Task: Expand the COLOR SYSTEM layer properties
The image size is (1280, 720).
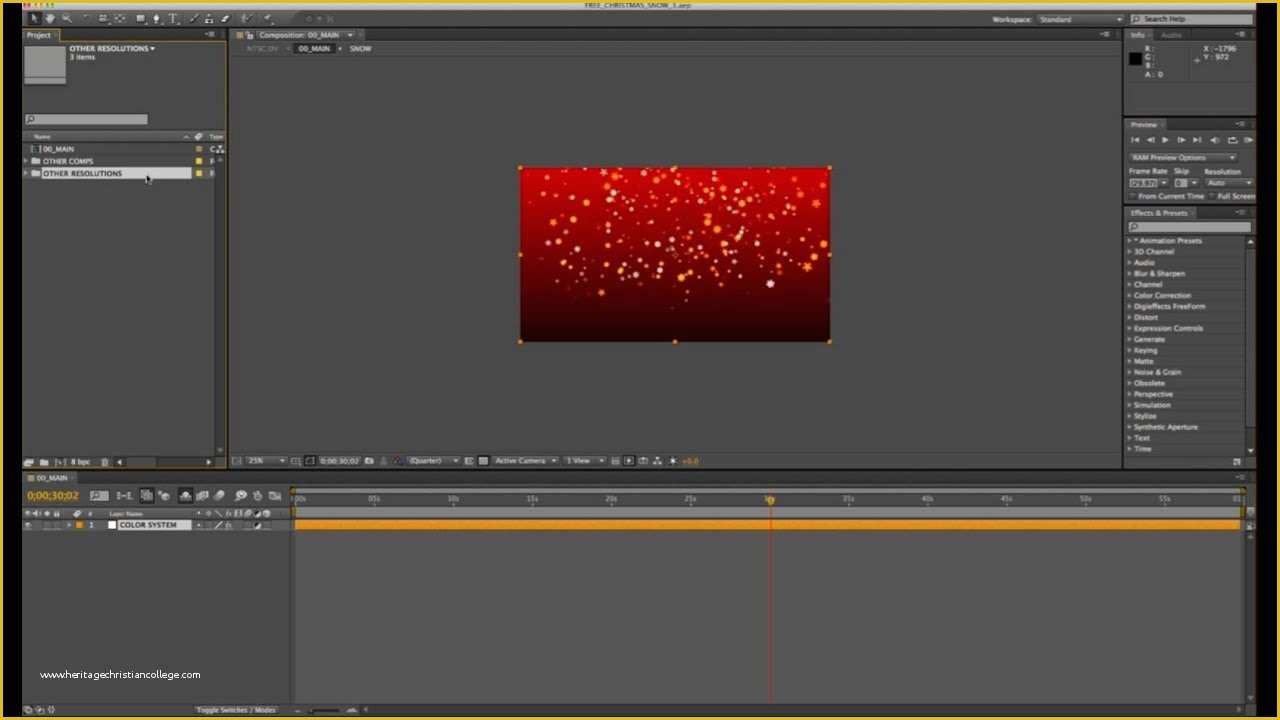Action: coord(69,525)
